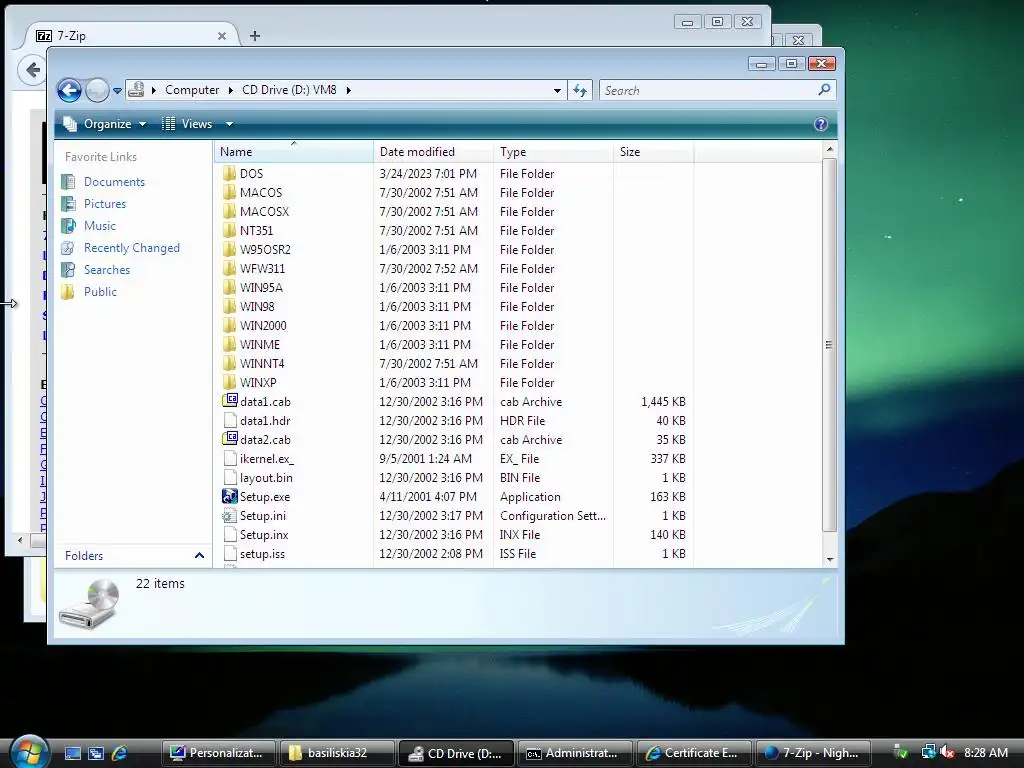Launch Internet Explorer from quick launch

tap(120, 753)
